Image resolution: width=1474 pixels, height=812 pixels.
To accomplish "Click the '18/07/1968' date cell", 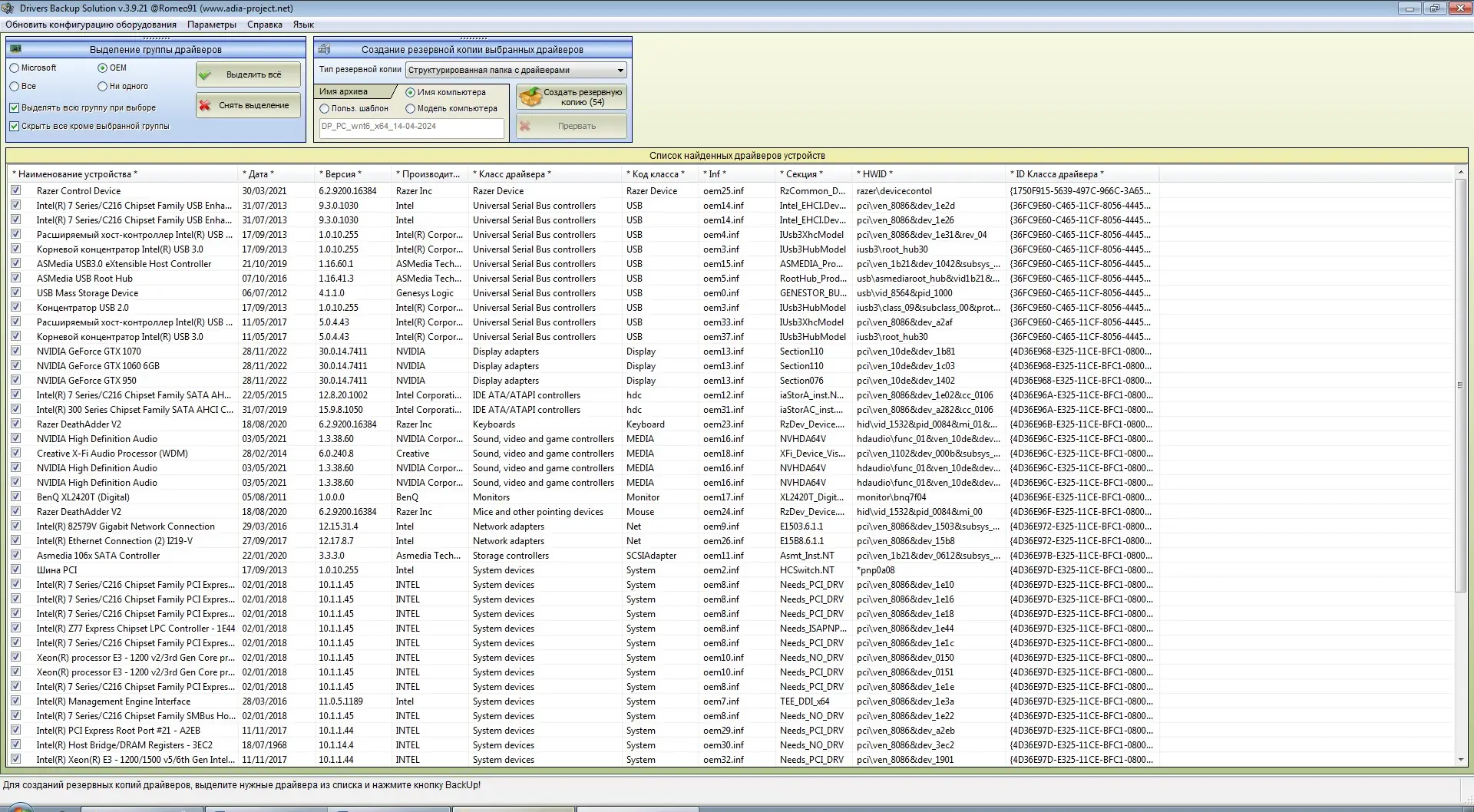I will click(x=265, y=745).
